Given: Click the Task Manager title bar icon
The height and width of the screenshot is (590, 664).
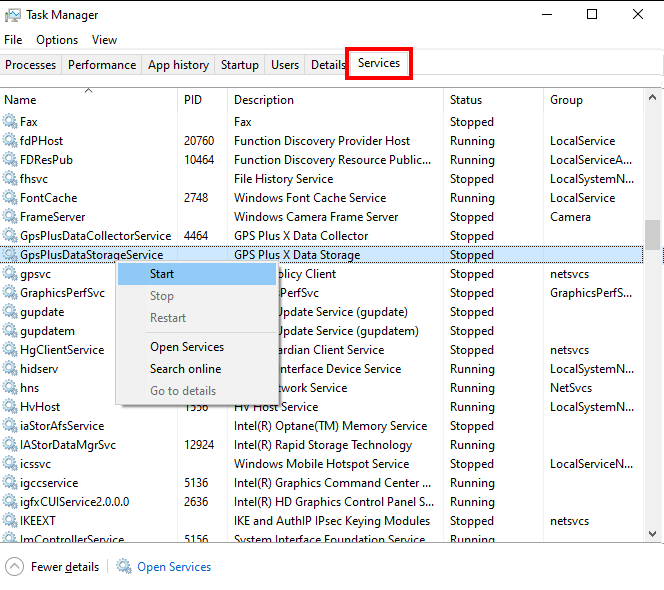Looking at the screenshot, I should 12,15.
